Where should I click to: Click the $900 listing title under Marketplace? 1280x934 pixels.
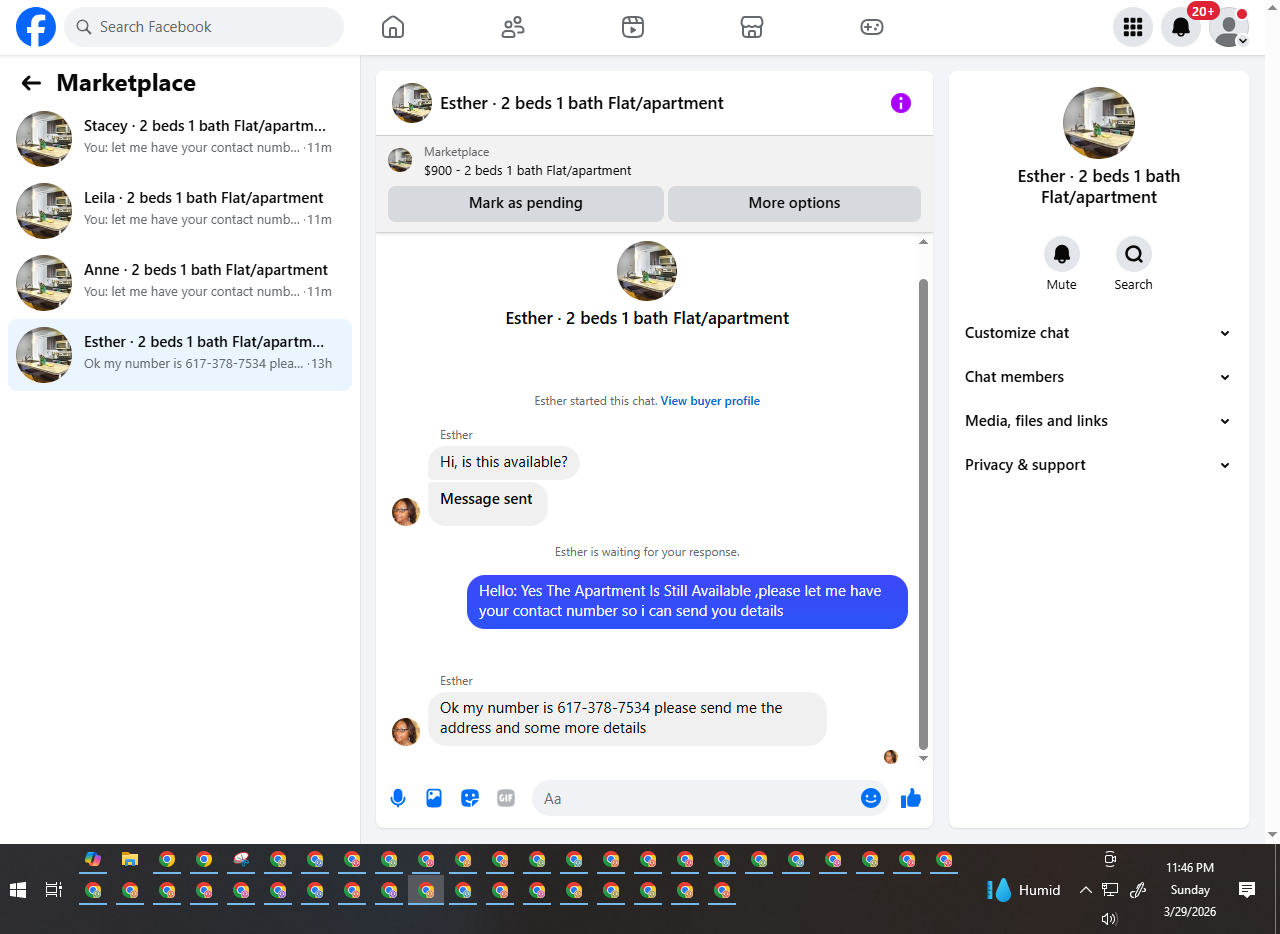click(528, 170)
